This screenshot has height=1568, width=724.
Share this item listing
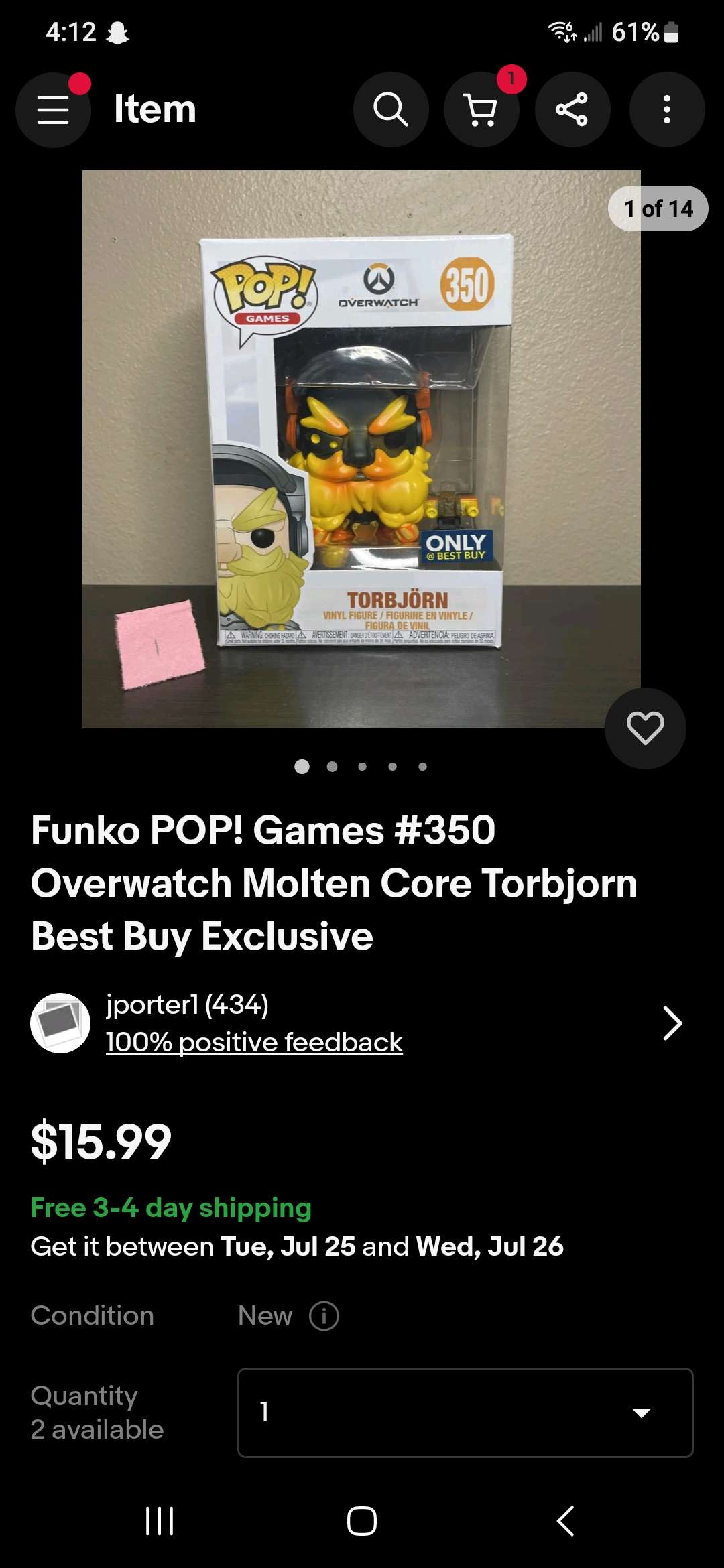click(572, 110)
